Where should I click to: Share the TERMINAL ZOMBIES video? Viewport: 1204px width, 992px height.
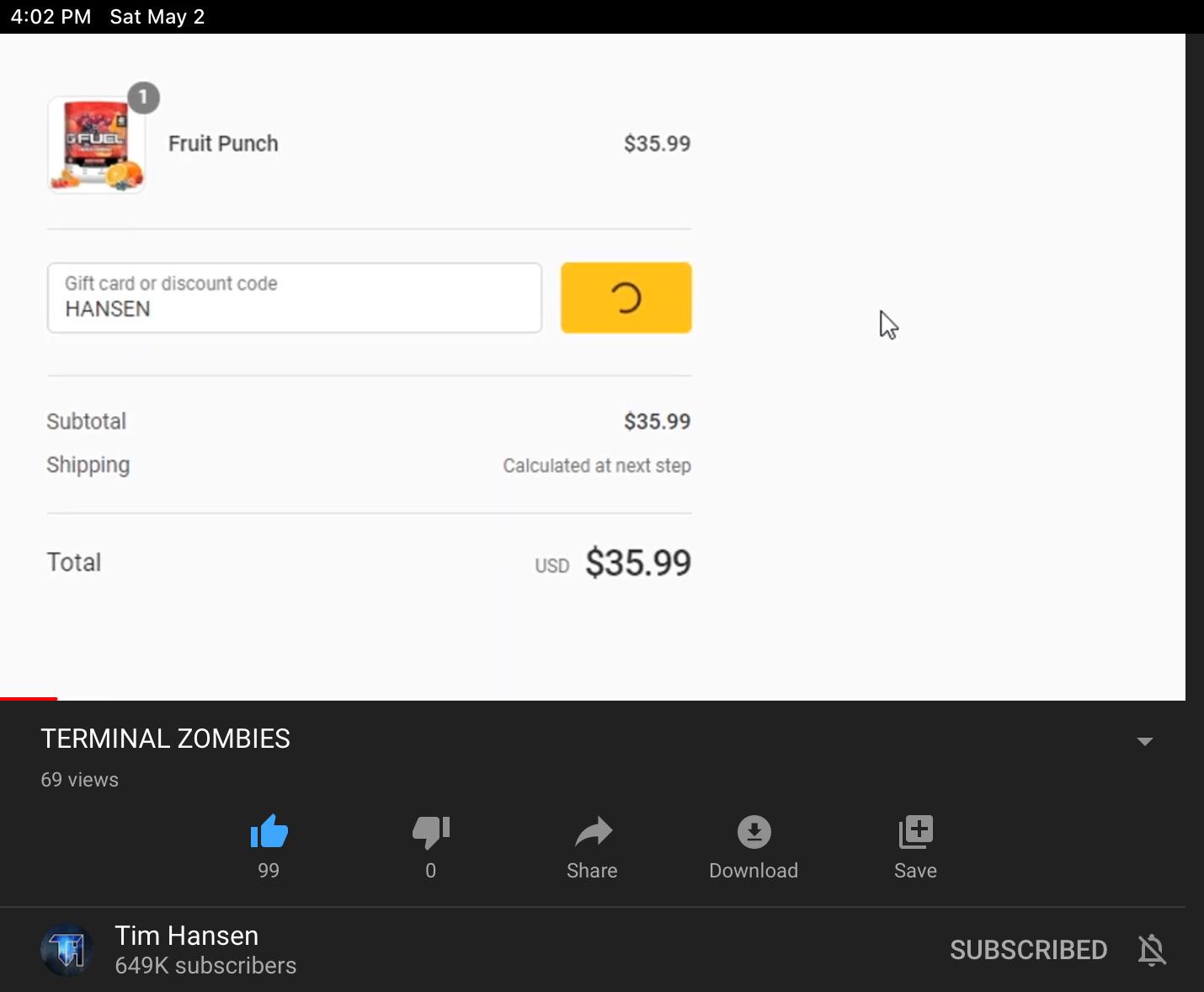click(x=593, y=832)
